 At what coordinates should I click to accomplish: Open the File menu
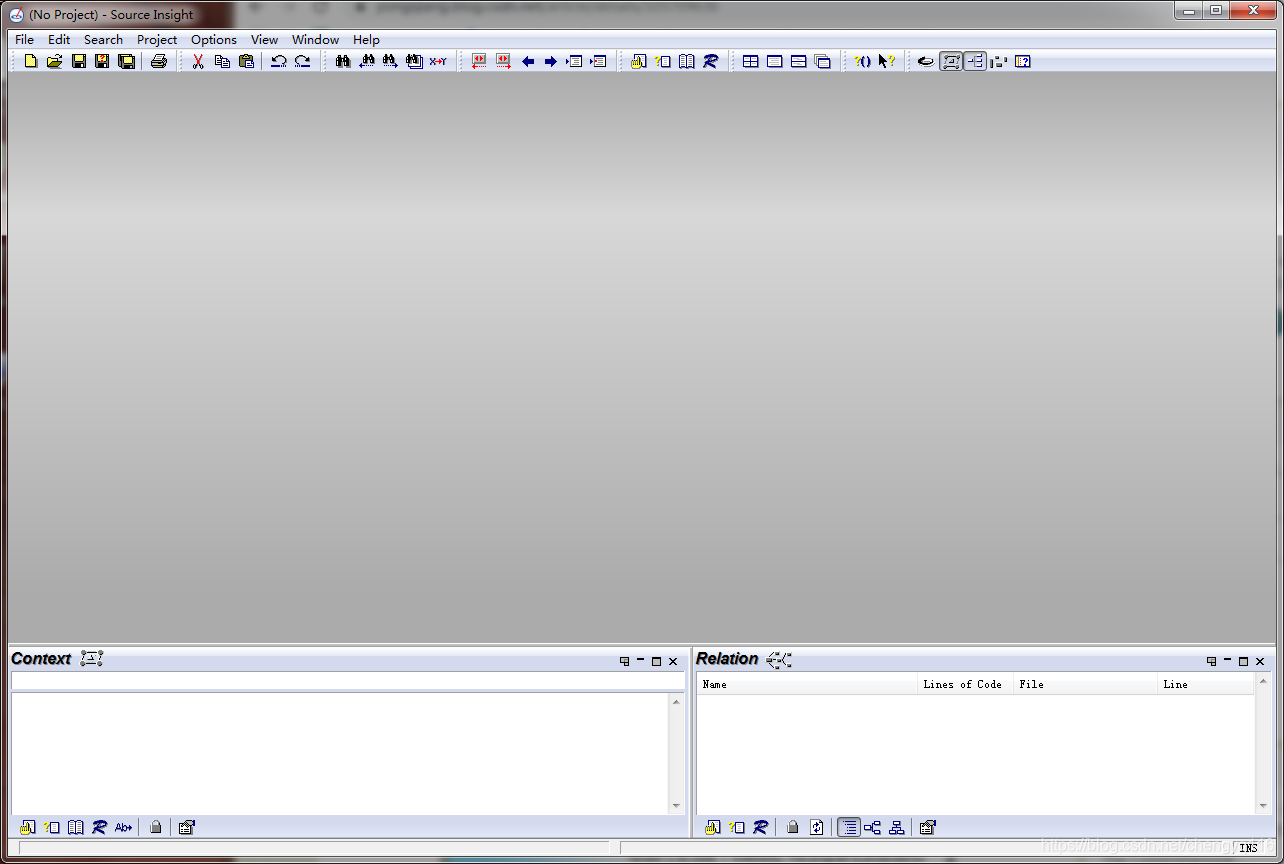(24, 39)
